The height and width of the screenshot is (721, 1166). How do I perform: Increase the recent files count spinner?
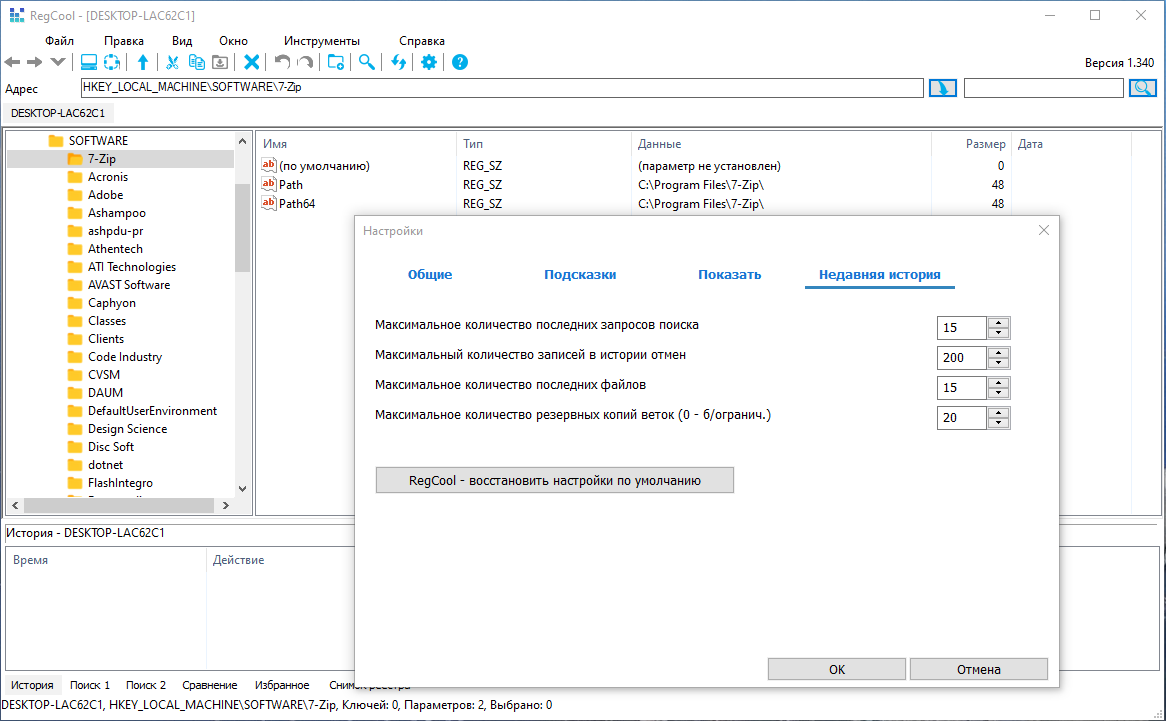point(999,383)
